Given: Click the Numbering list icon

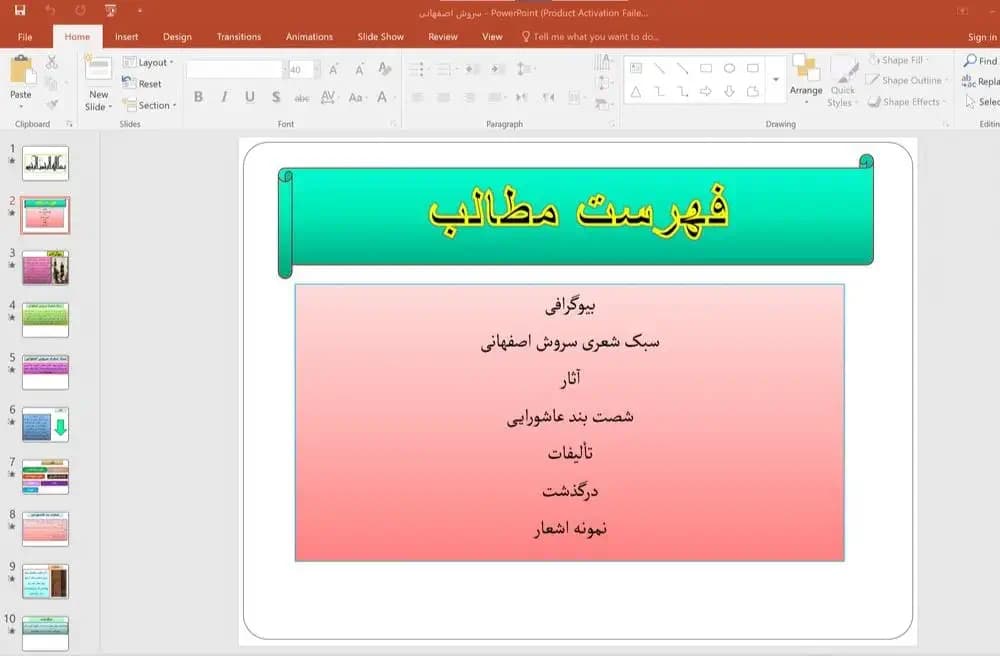Looking at the screenshot, I should 445,69.
